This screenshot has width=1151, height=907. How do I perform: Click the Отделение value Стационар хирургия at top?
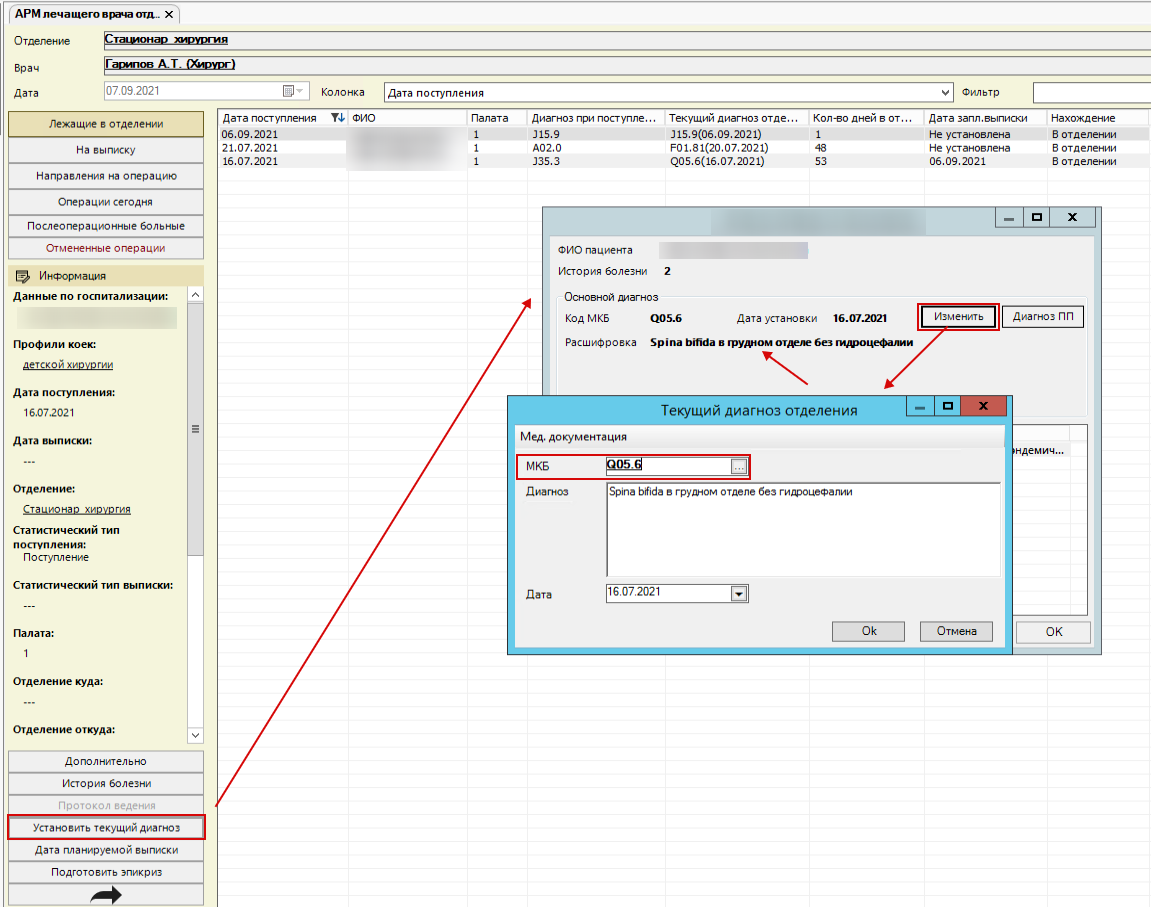tap(166, 40)
